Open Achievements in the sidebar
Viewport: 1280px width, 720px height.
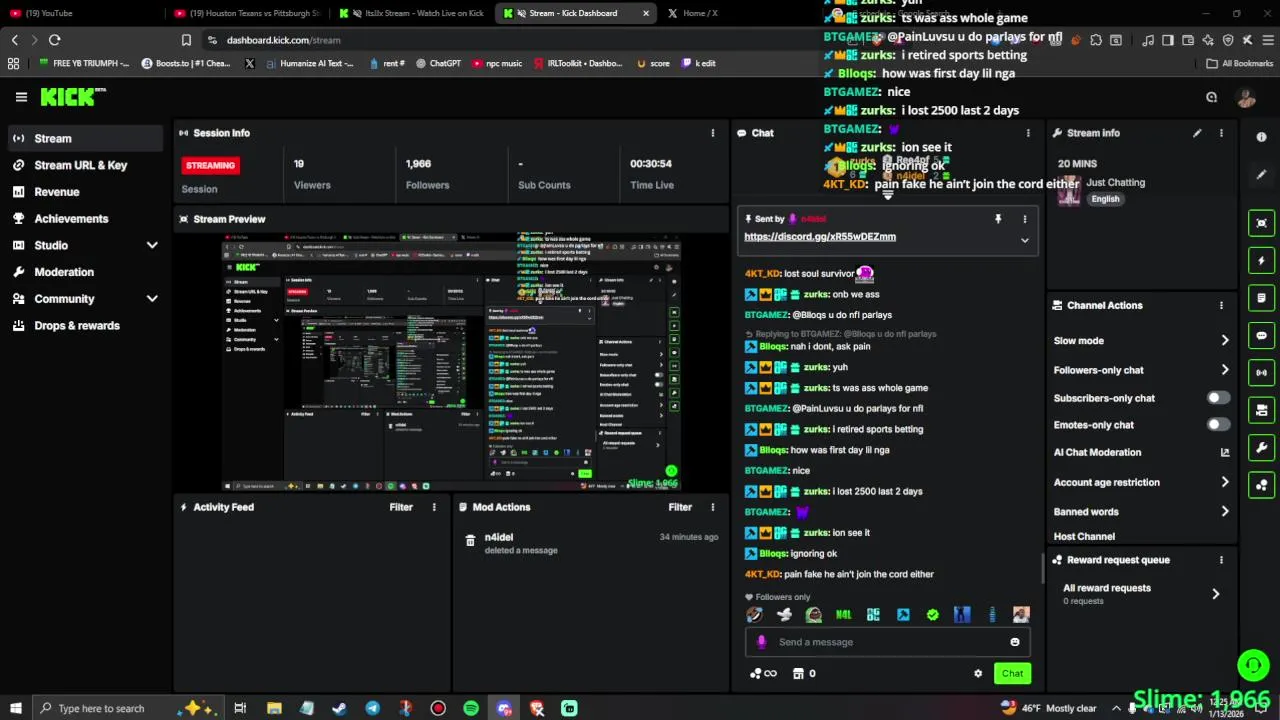[71, 218]
